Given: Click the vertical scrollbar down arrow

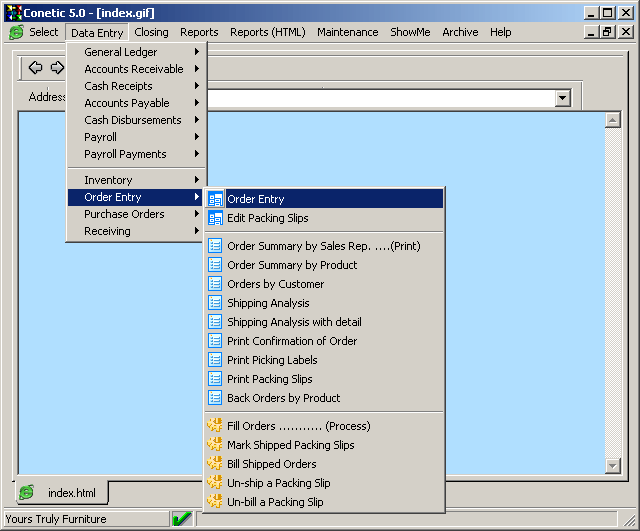Looking at the screenshot, I should tap(613, 466).
